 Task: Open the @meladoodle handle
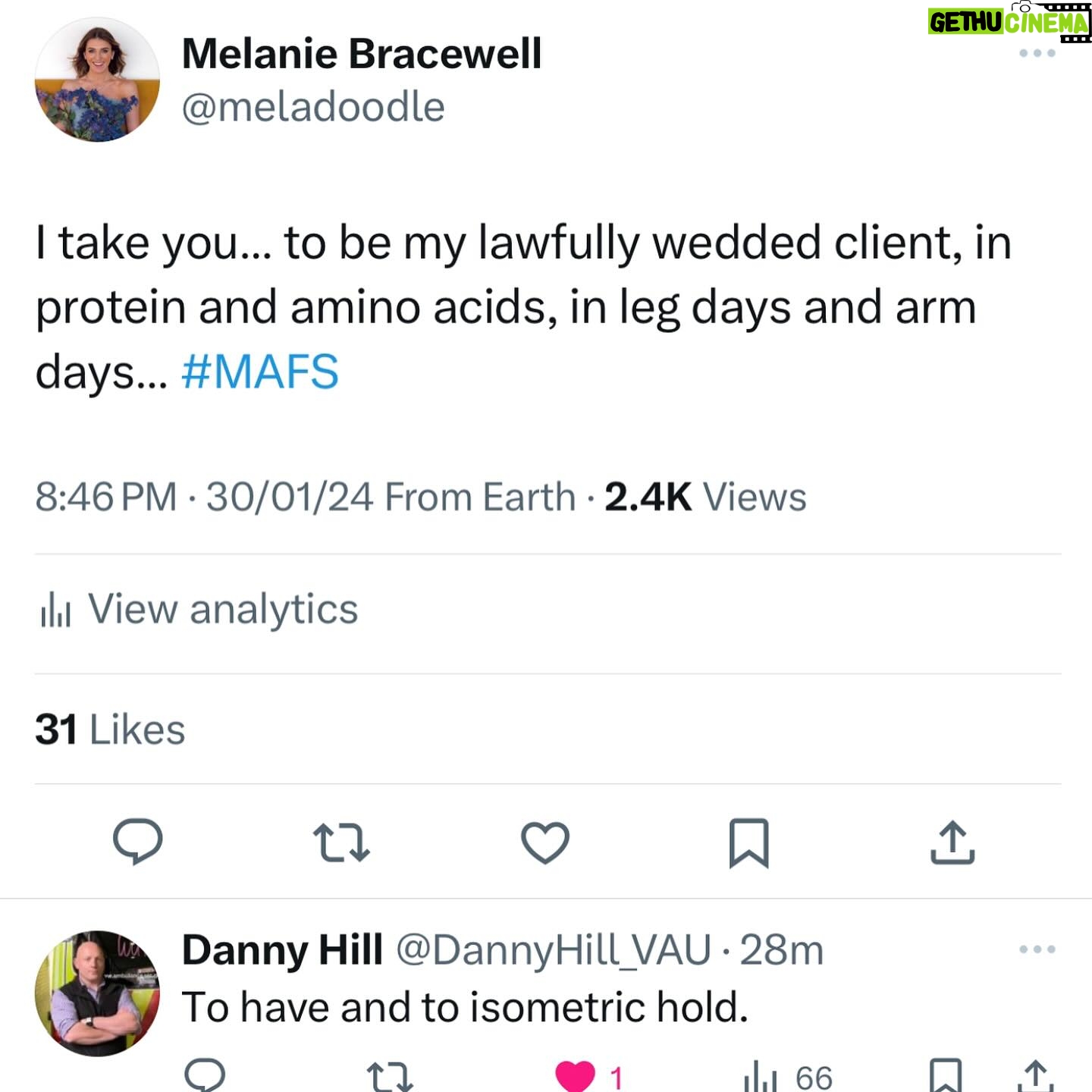(313, 106)
